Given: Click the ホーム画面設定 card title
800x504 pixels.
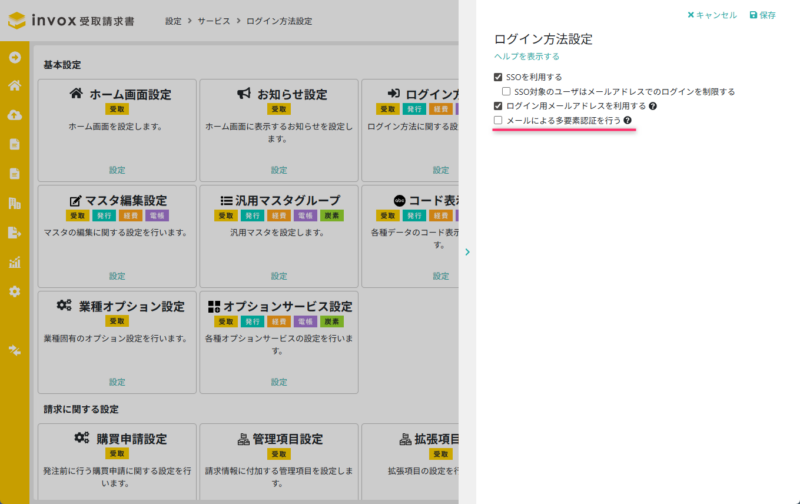Looking at the screenshot, I should pos(131,94).
